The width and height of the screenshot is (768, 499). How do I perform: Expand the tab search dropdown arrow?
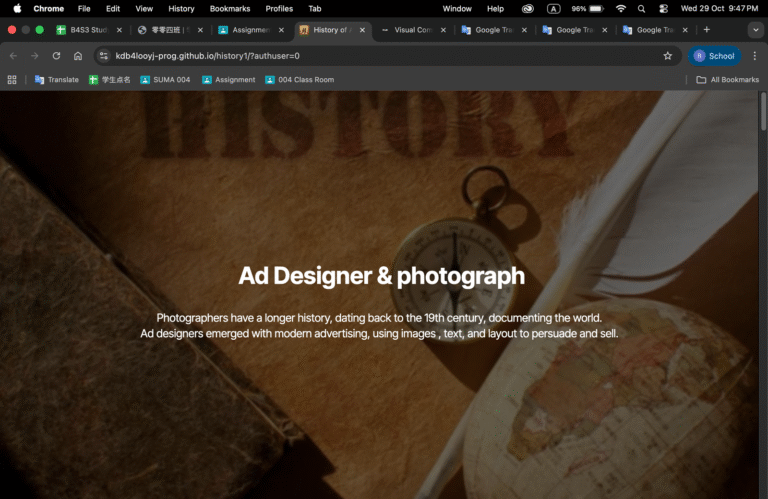(755, 30)
